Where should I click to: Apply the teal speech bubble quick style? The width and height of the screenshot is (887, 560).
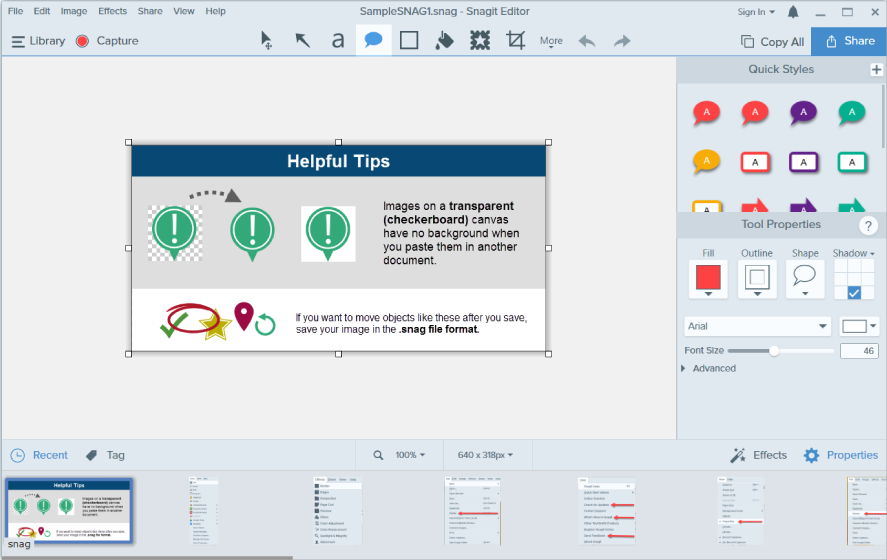point(852,113)
